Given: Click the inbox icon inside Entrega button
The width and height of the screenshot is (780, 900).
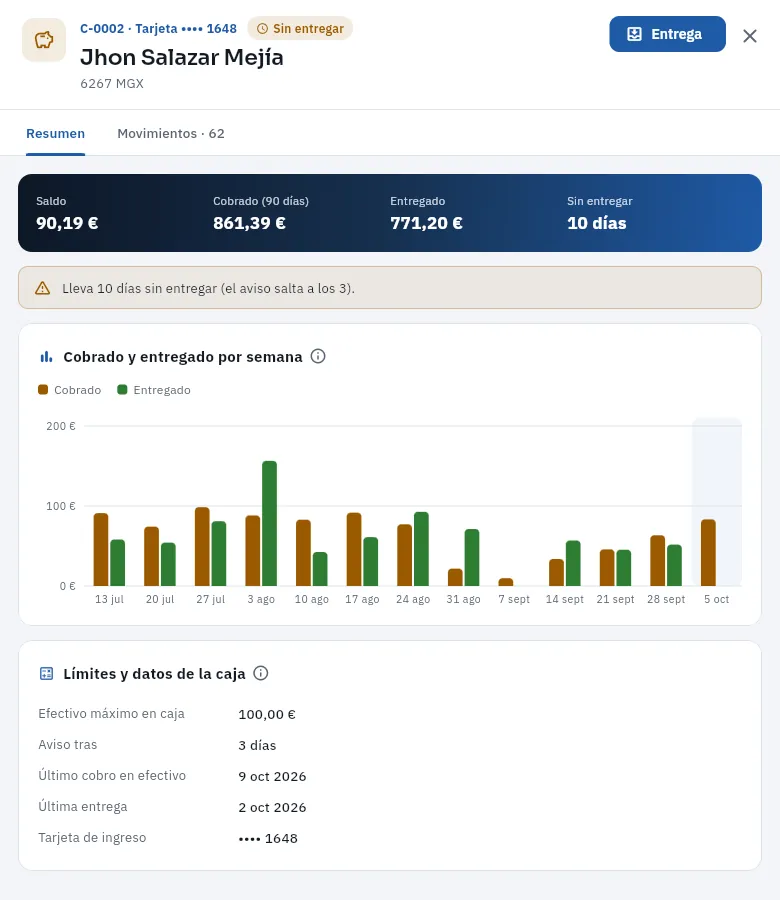Looking at the screenshot, I should 634,34.
